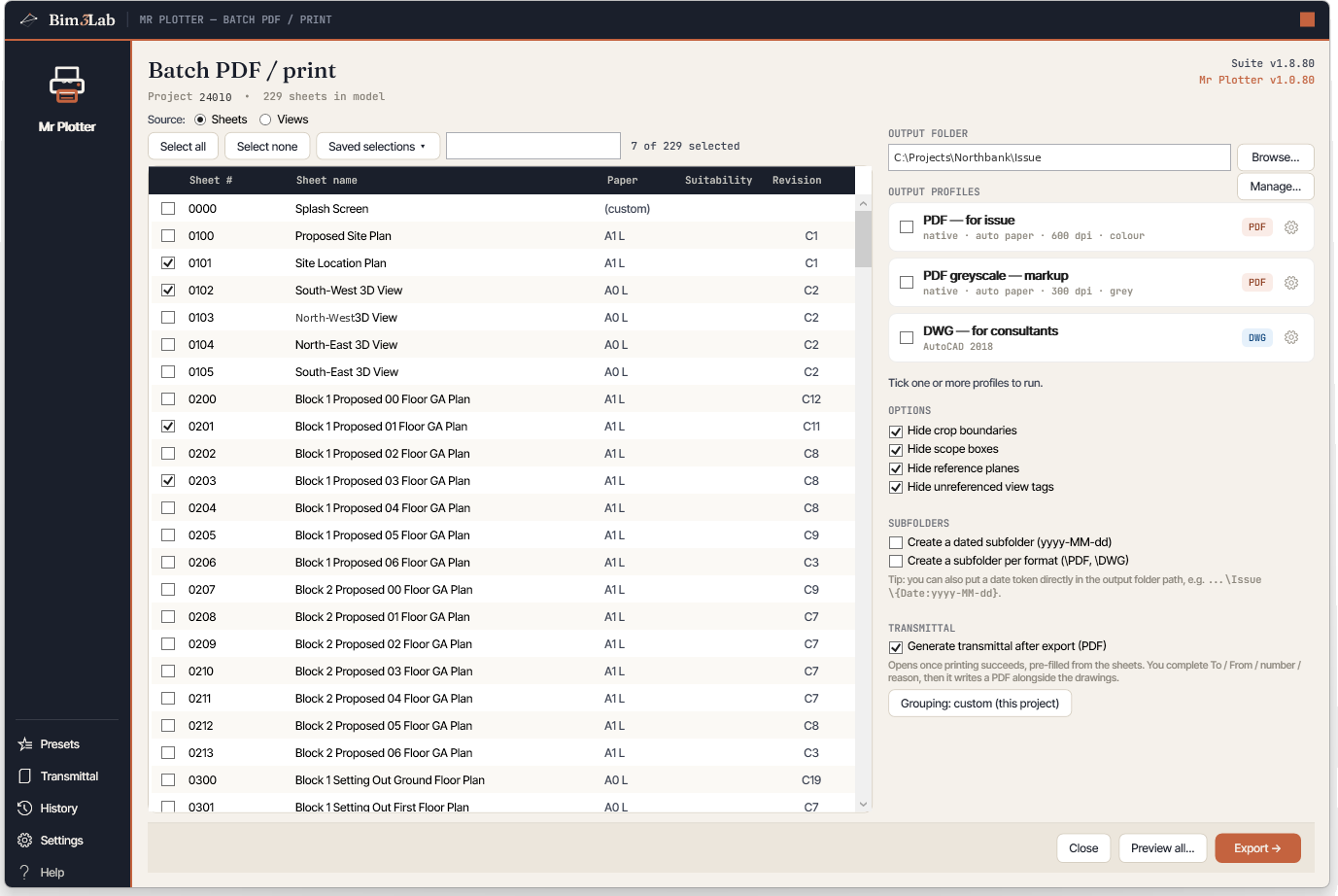Click Browse... for output folder
The height and width of the screenshot is (896, 1338).
tap(1276, 157)
